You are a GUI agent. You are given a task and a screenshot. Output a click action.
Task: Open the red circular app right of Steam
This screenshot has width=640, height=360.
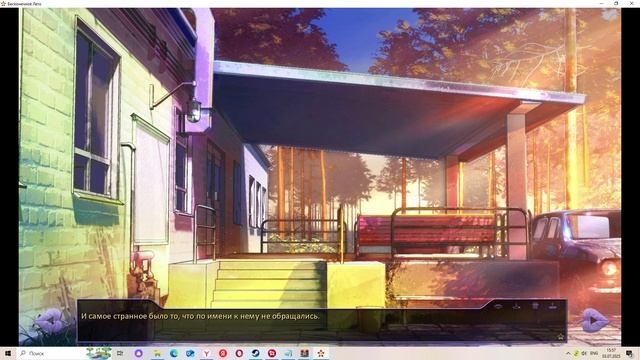point(272,353)
